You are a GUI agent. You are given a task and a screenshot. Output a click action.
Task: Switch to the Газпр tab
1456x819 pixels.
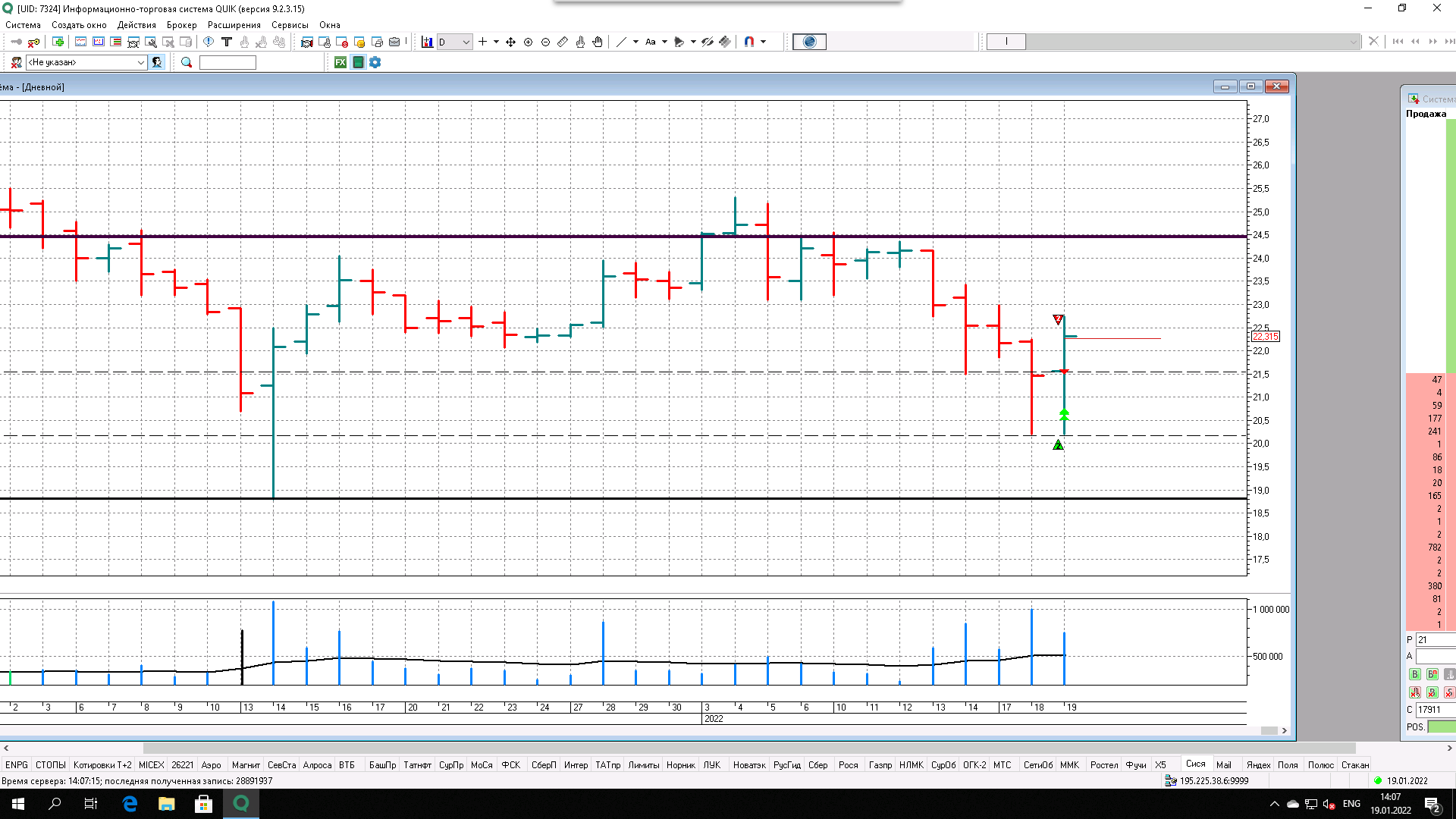point(880,765)
